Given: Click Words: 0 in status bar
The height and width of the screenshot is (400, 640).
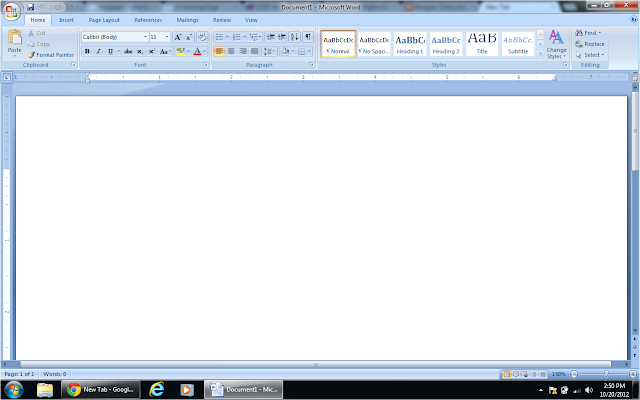Looking at the screenshot, I should pos(55,374).
